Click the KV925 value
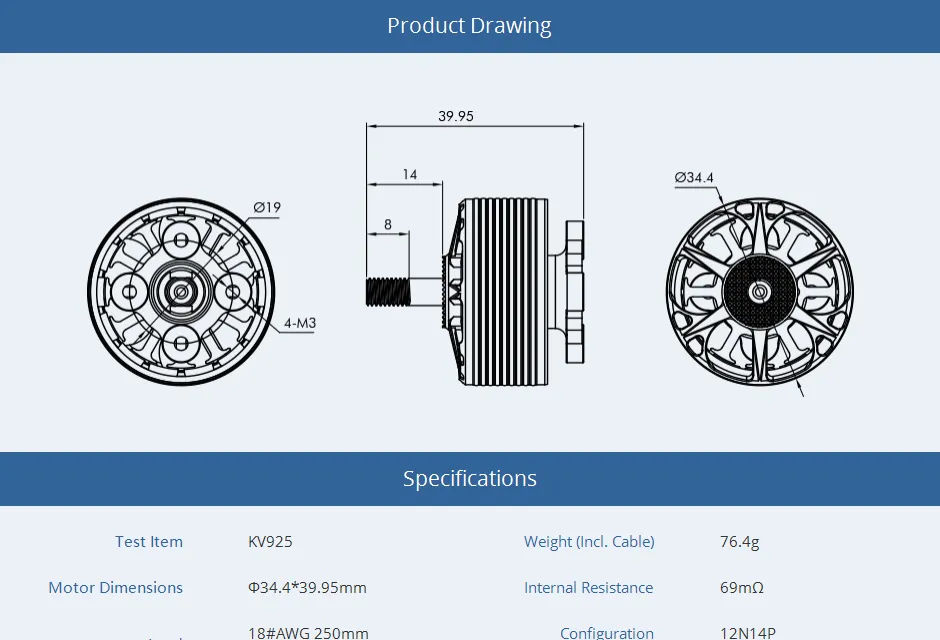Screen dimensions: 940x640 (x=271, y=541)
